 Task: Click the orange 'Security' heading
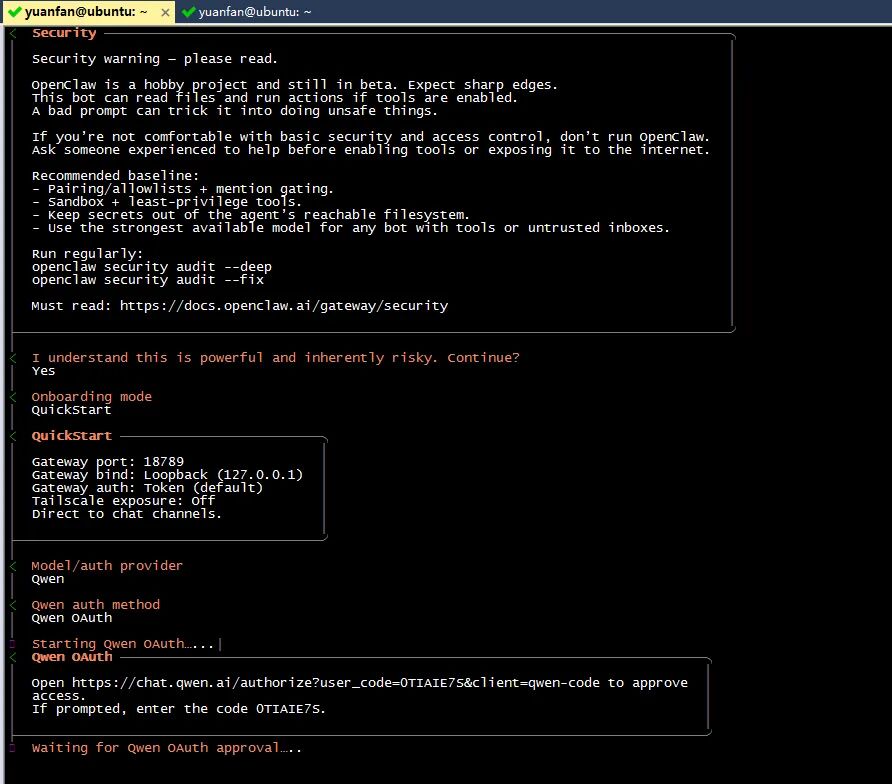pyautogui.click(x=64, y=33)
